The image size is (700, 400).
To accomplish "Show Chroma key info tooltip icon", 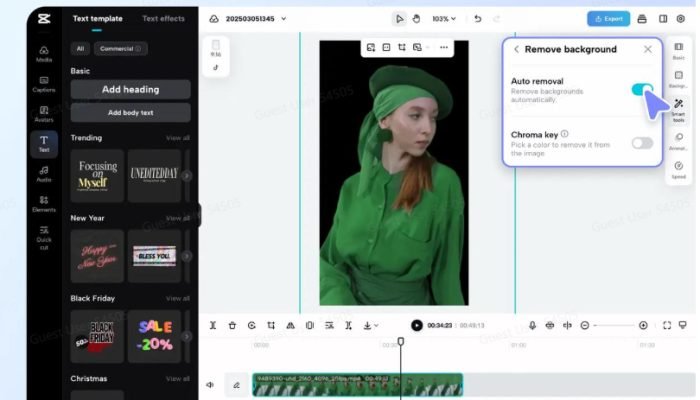I will tap(564, 134).
